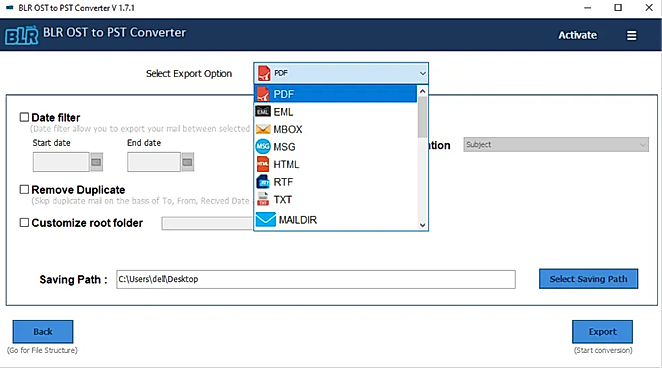Viewport: 662px width, 368px height.
Task: Go Back to file structure
Action: click(43, 332)
